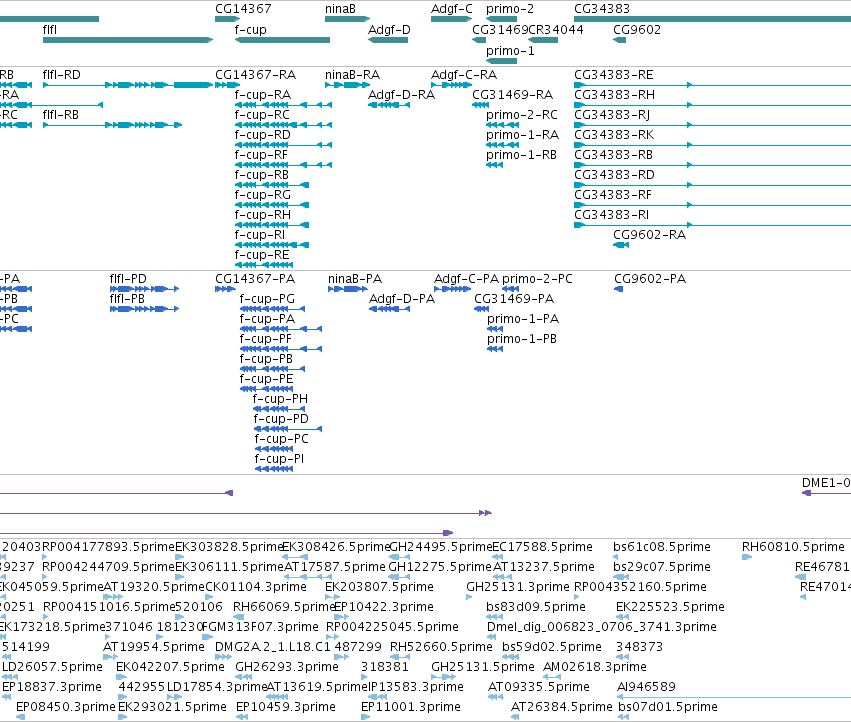
Task: Select transcript f-cup-RE
Action: click(x=264, y=265)
